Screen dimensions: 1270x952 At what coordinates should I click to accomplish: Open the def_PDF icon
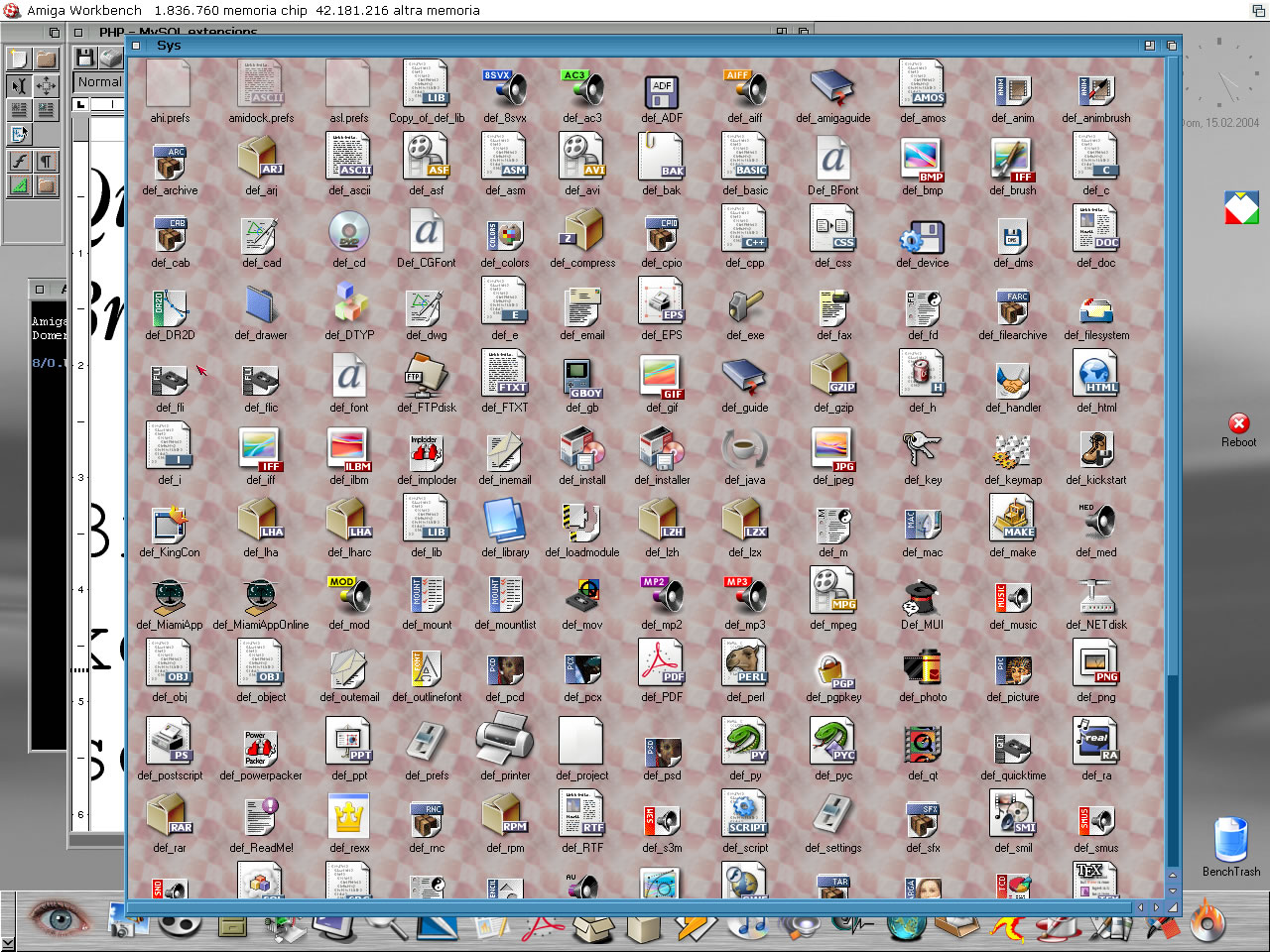[661, 663]
